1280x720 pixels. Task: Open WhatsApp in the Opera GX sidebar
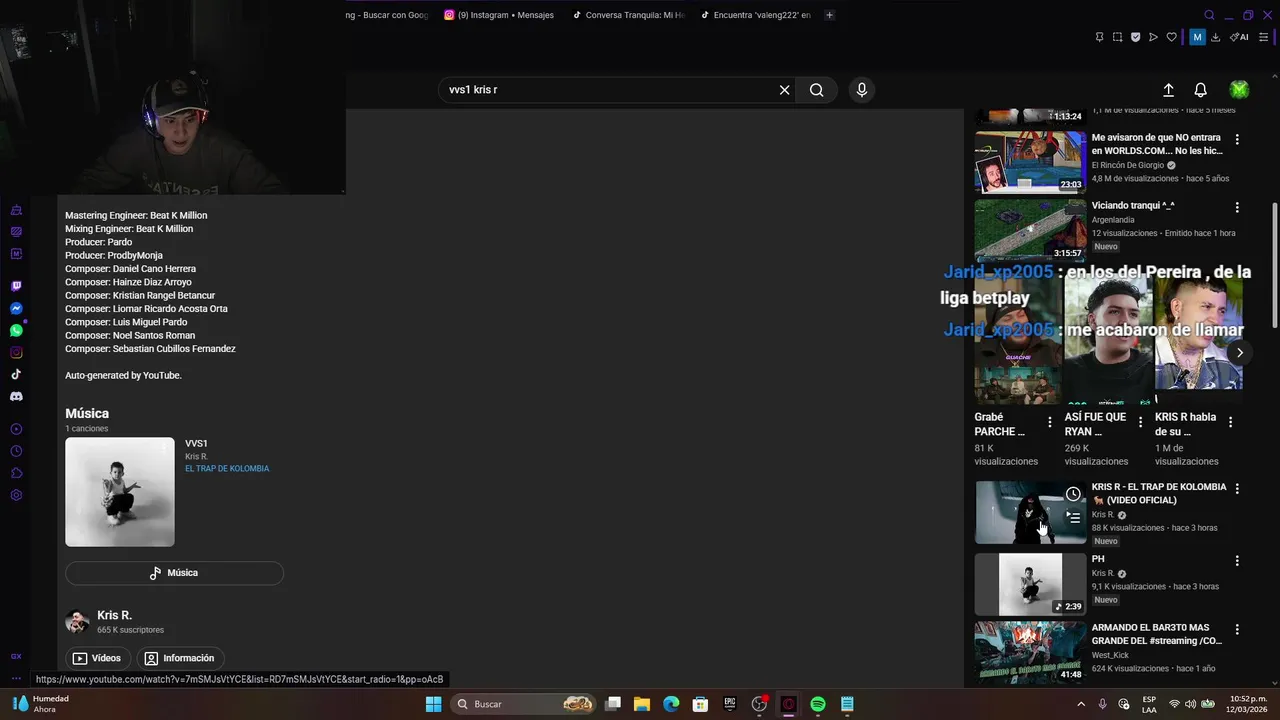point(16,330)
